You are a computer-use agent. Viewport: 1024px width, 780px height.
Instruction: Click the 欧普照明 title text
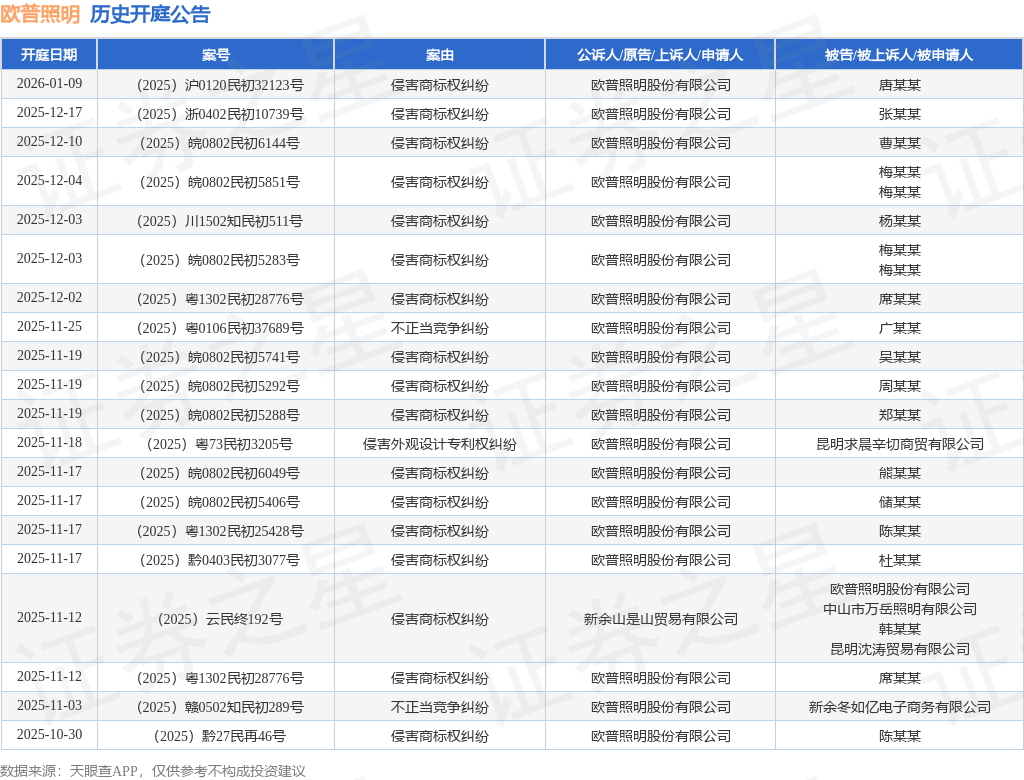pos(40,14)
